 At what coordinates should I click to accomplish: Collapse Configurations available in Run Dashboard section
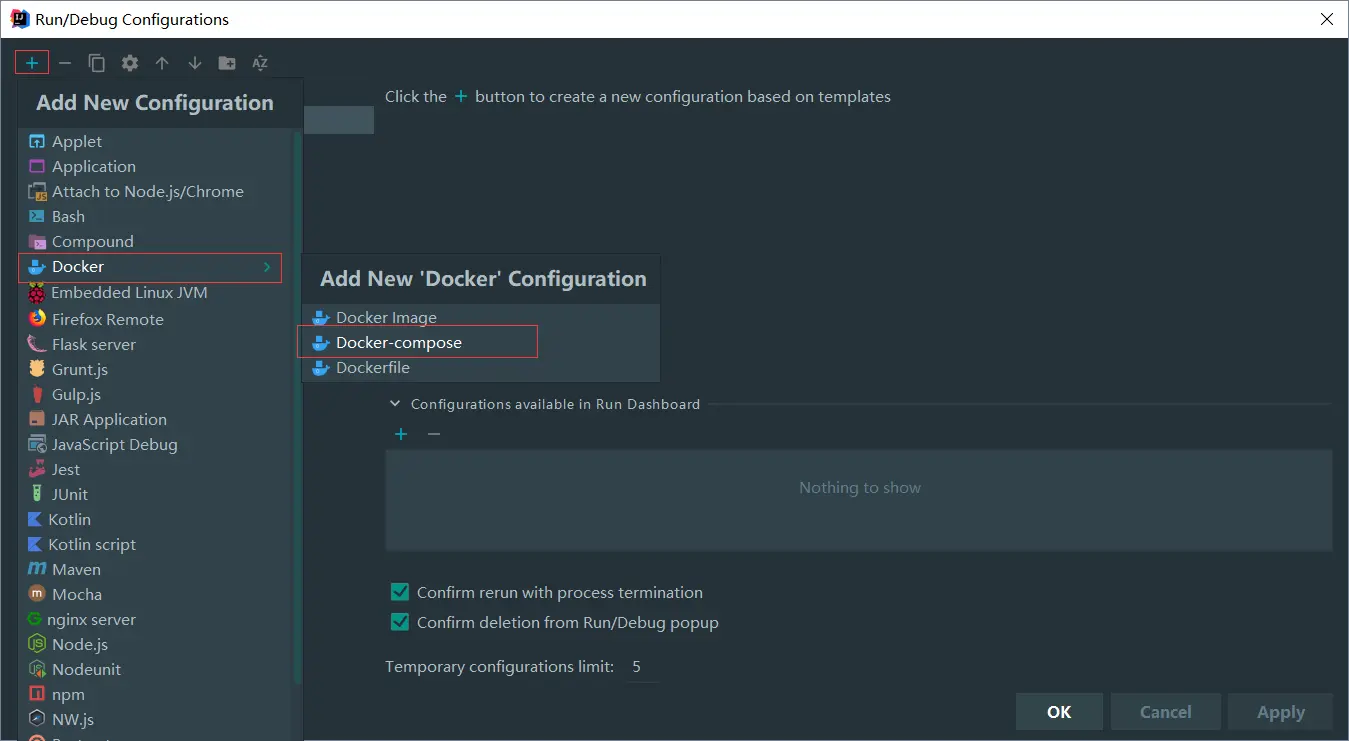coord(394,404)
